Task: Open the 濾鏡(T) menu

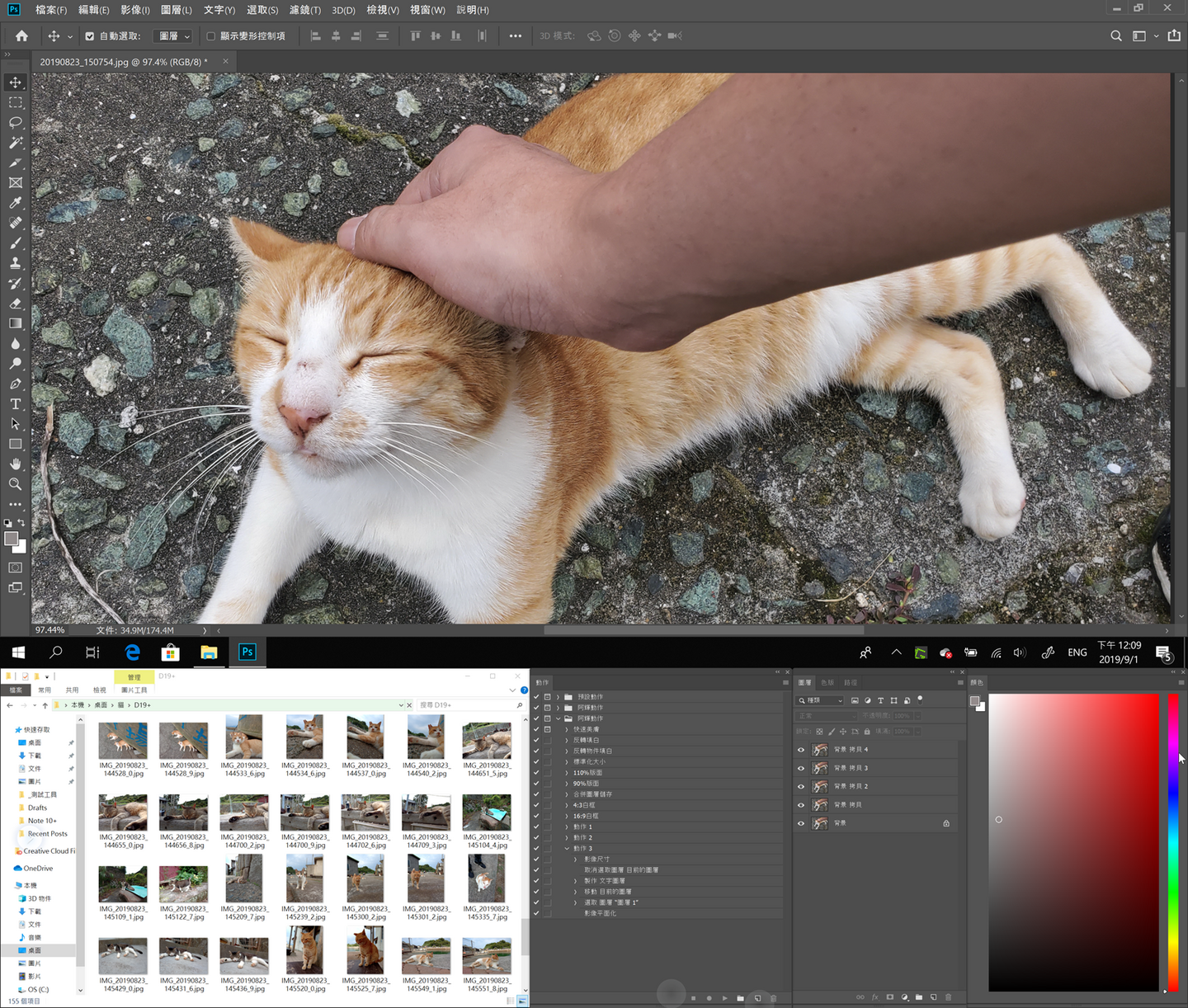Action: [304, 10]
